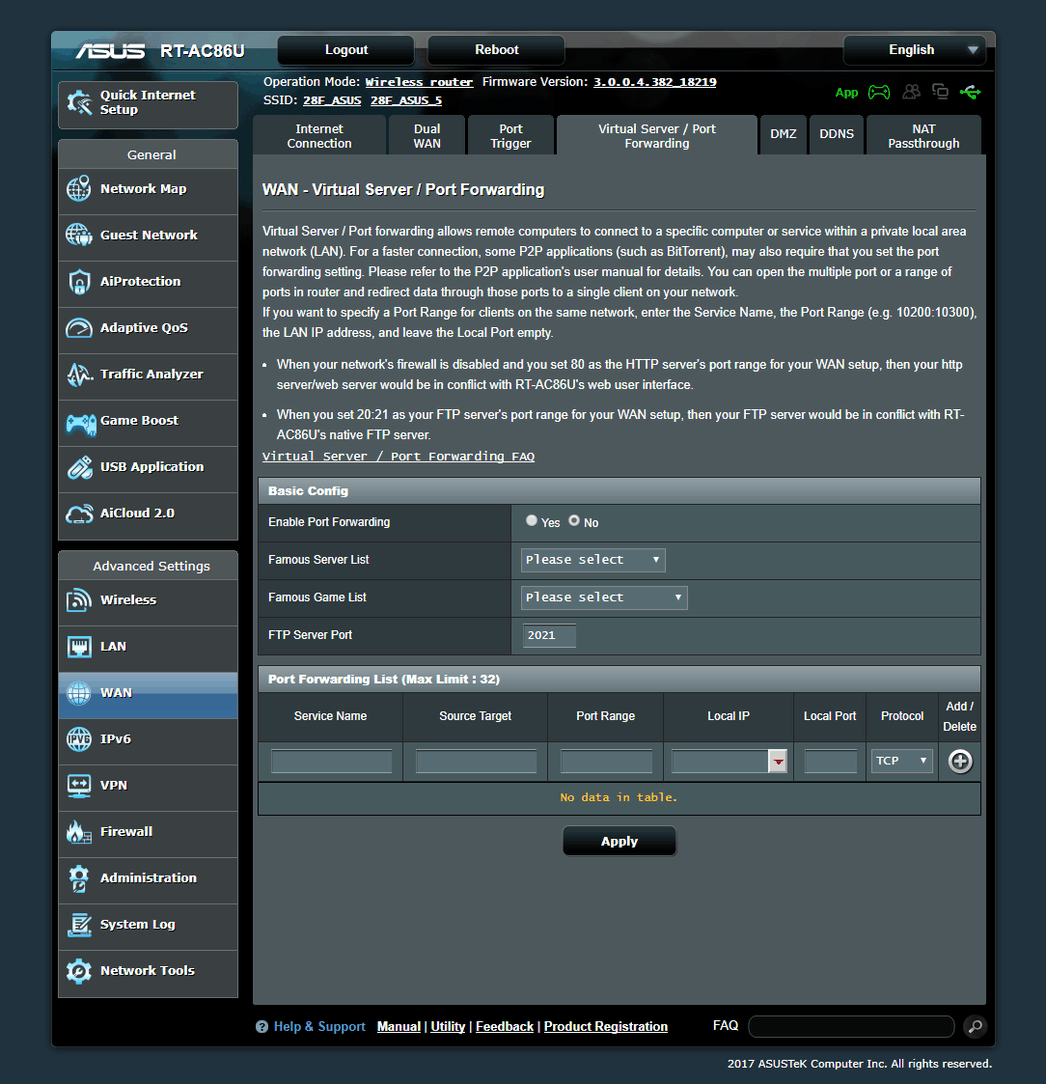Click the Wireless signal icon

[79, 600]
